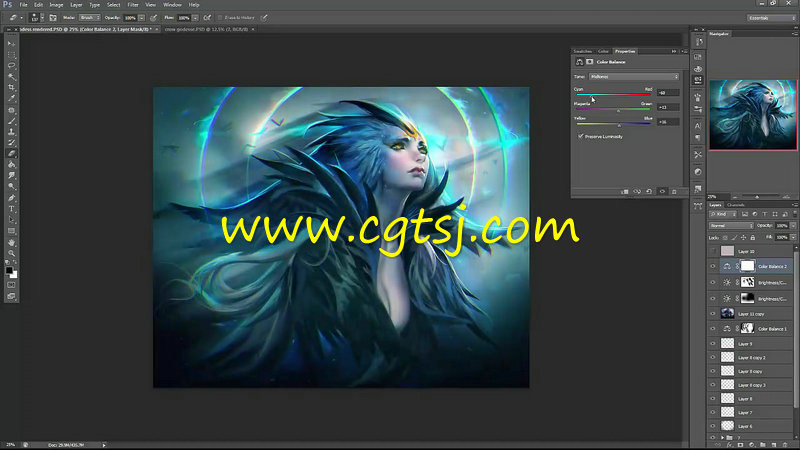
Task: Switch to the Channels tab
Action: coord(736,205)
